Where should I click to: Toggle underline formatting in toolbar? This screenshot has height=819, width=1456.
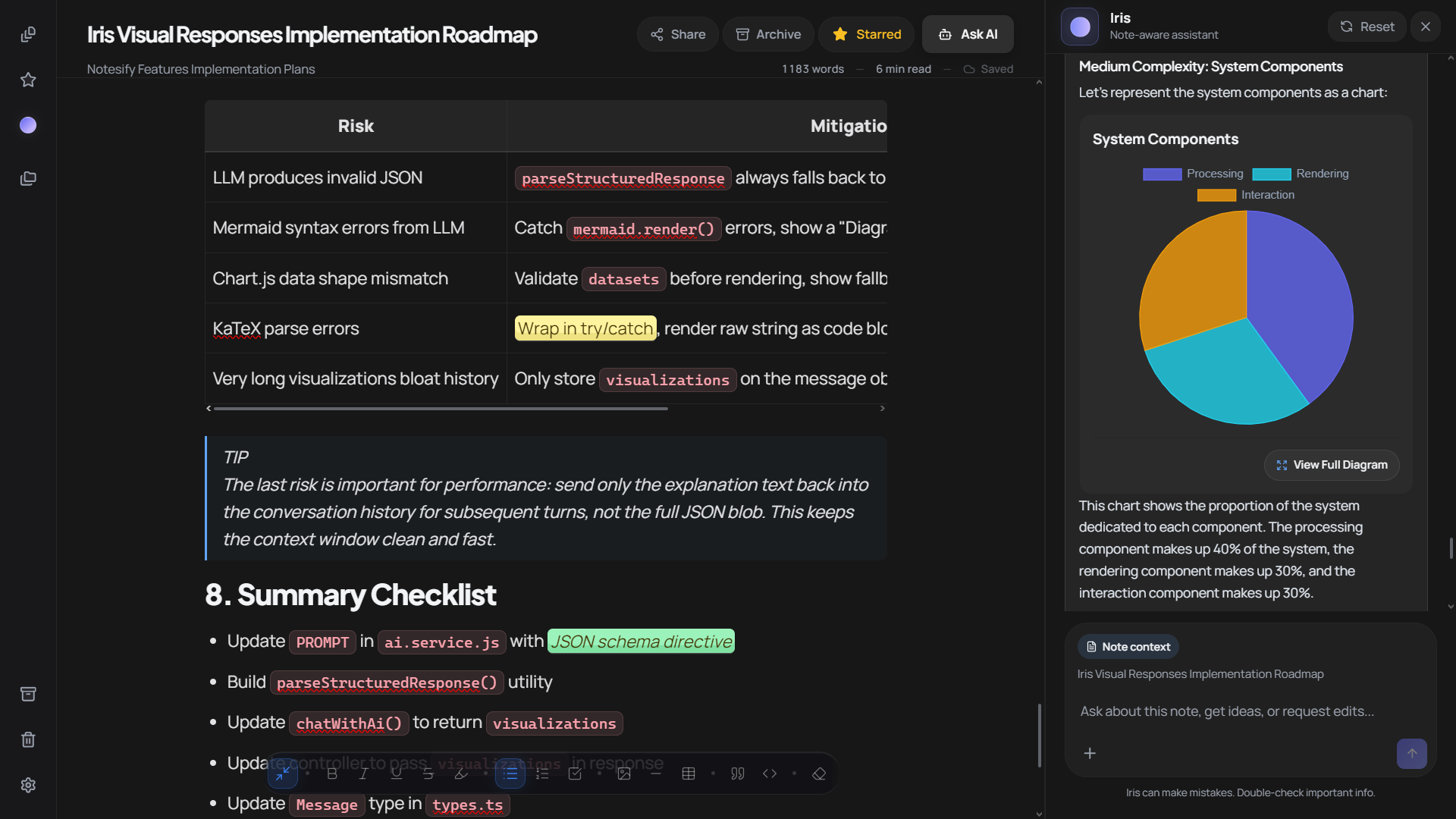396,773
